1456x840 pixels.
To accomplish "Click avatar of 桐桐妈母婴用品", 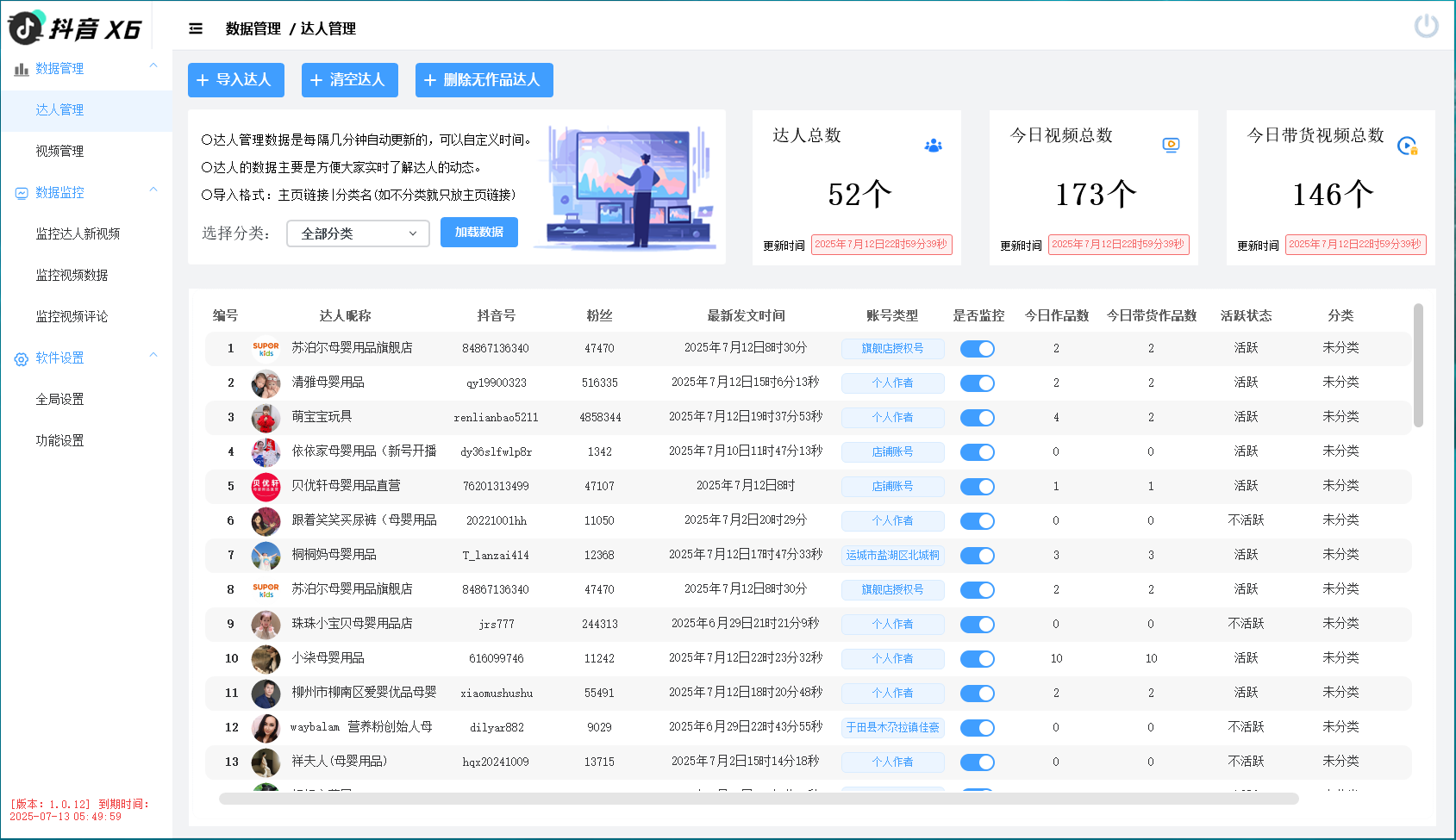I will pyautogui.click(x=266, y=556).
